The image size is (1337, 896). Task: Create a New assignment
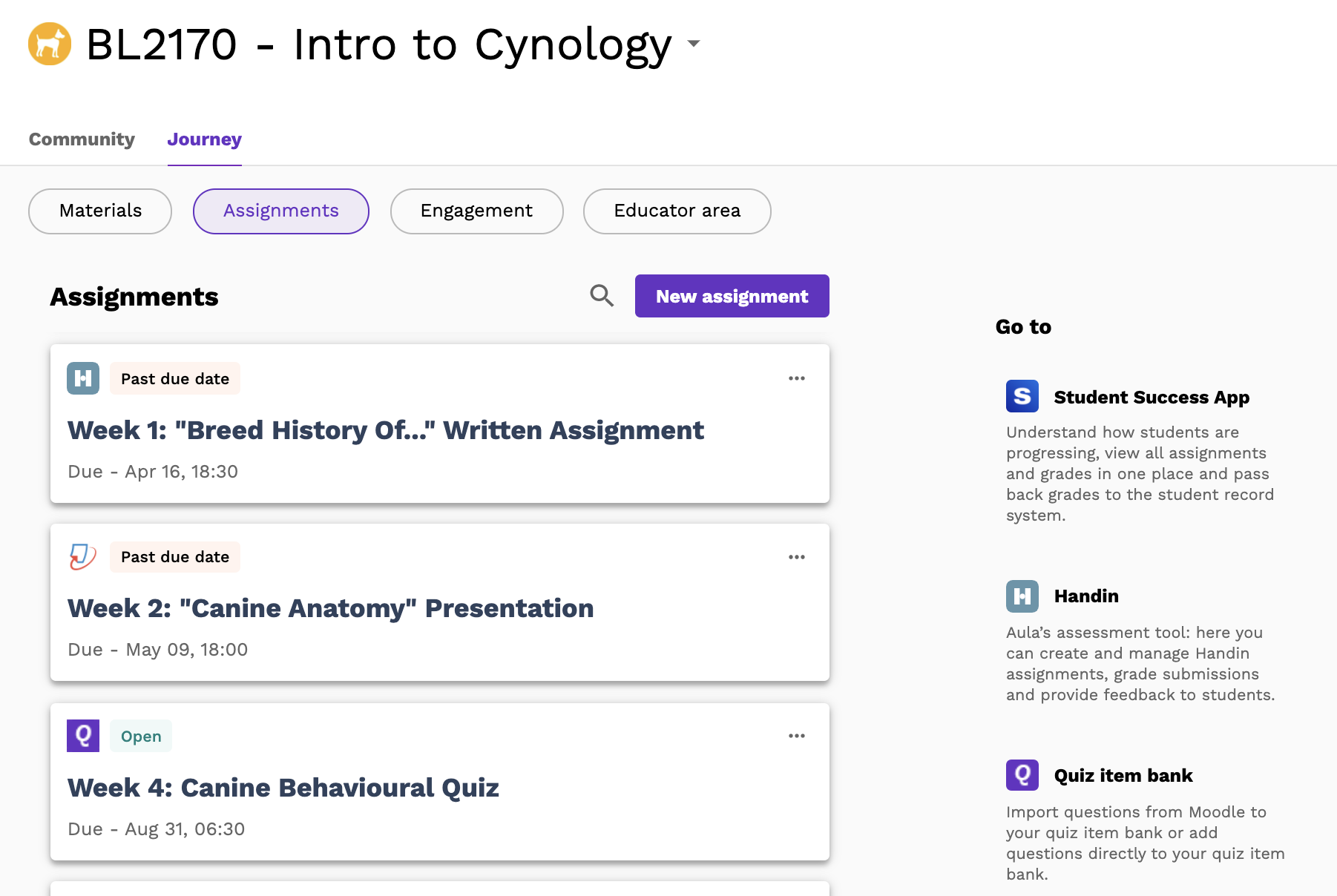[732, 296]
